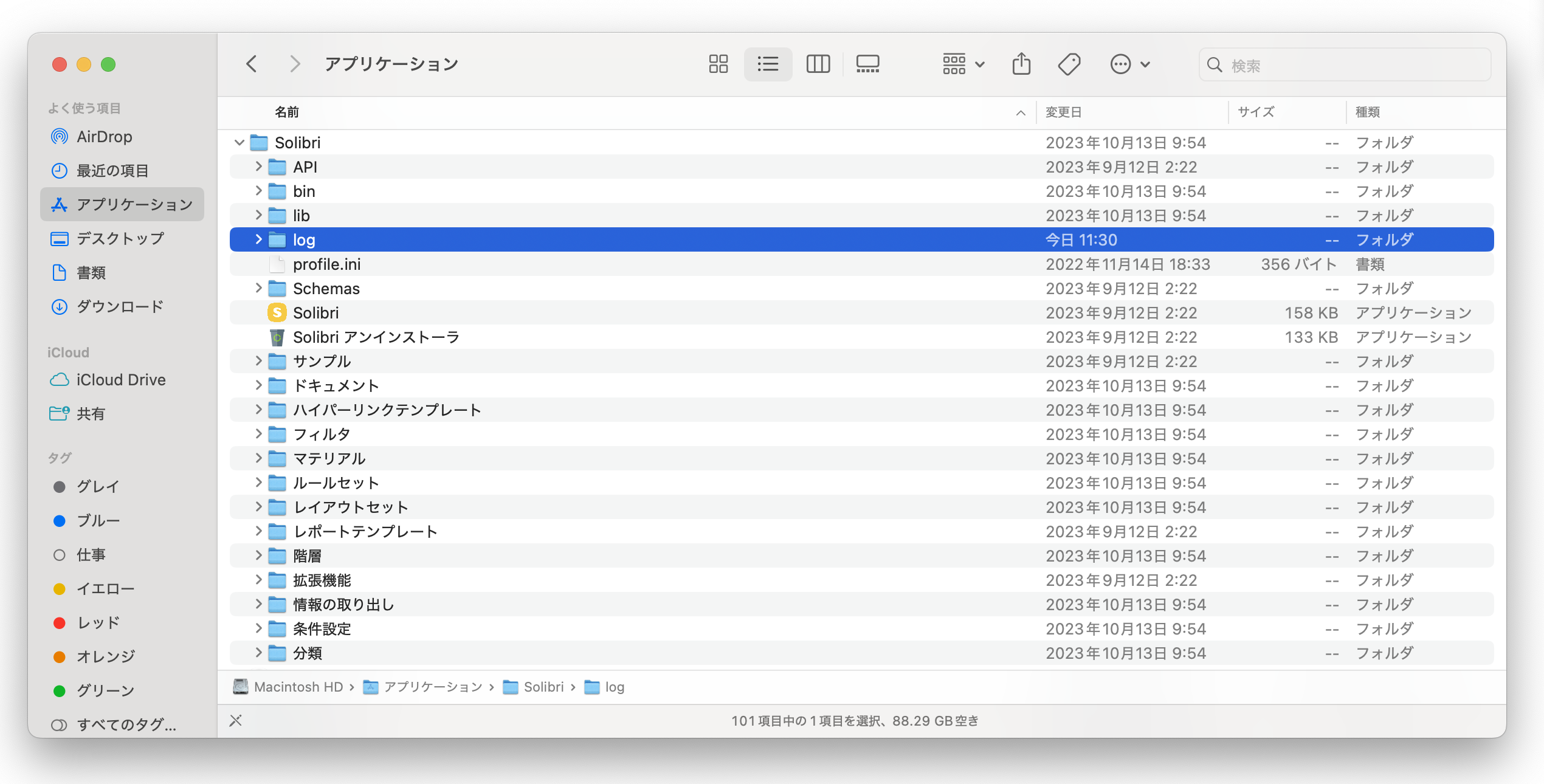The image size is (1544, 784).
Task: Expand the 階層 folder
Action: [258, 555]
